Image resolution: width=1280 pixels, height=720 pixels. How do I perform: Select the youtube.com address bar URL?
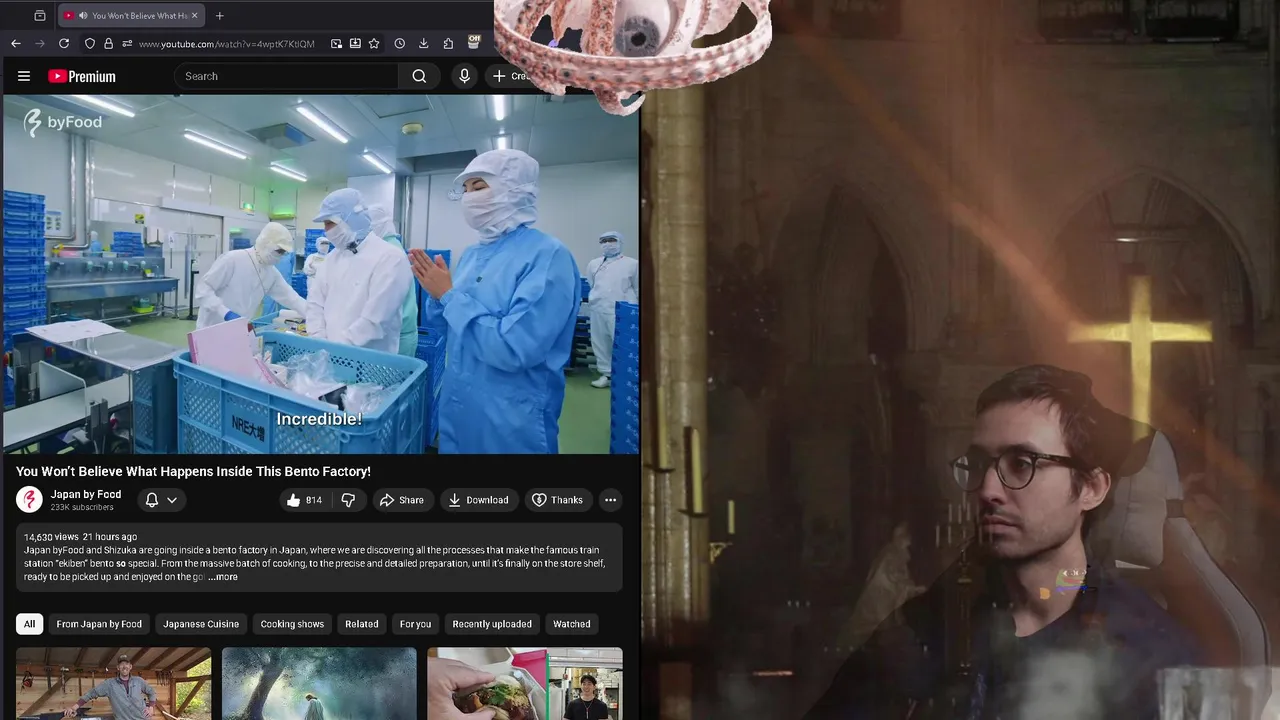[x=226, y=44]
